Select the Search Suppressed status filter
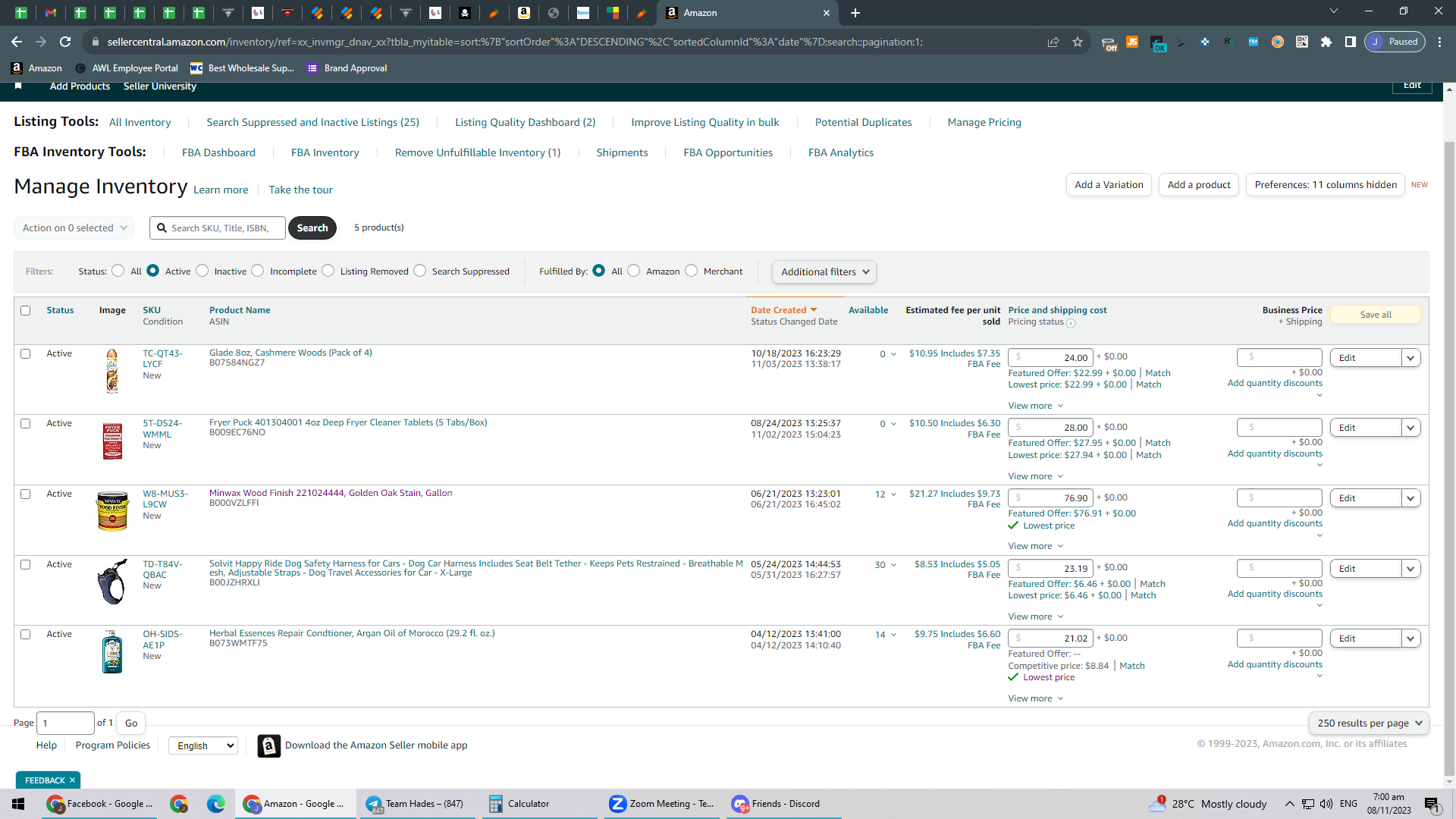1456x819 pixels. 420,271
